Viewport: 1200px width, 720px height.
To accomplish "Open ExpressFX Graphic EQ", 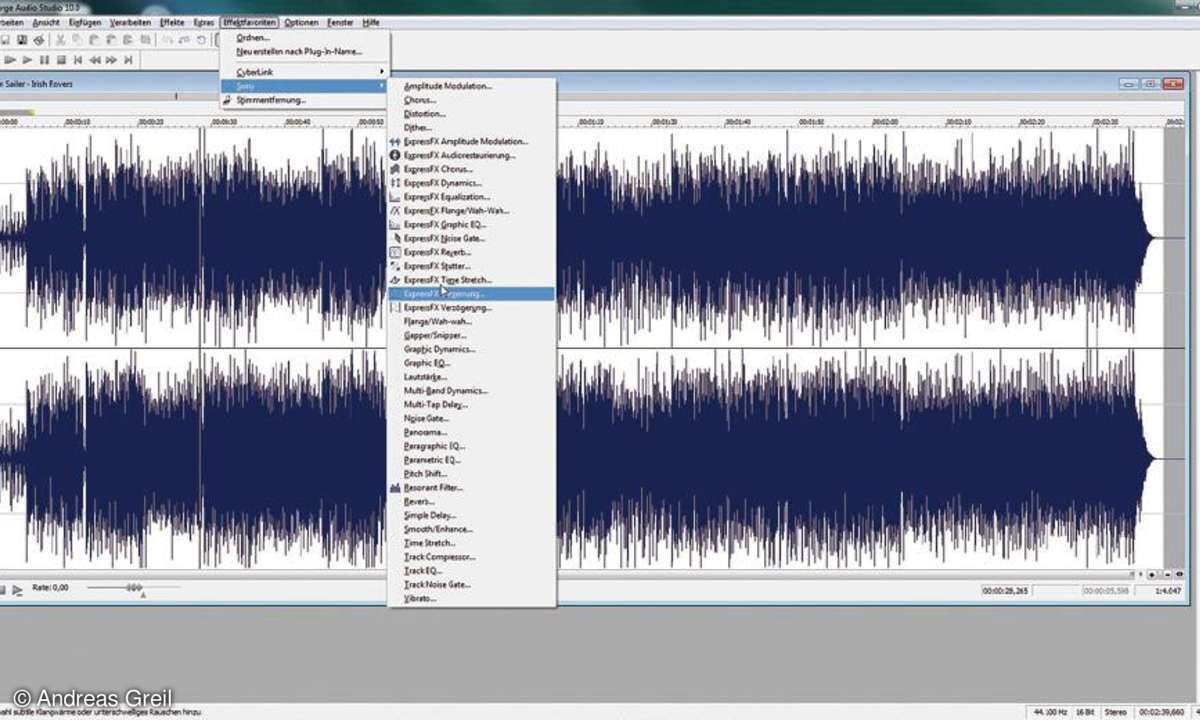I will 471,225.
